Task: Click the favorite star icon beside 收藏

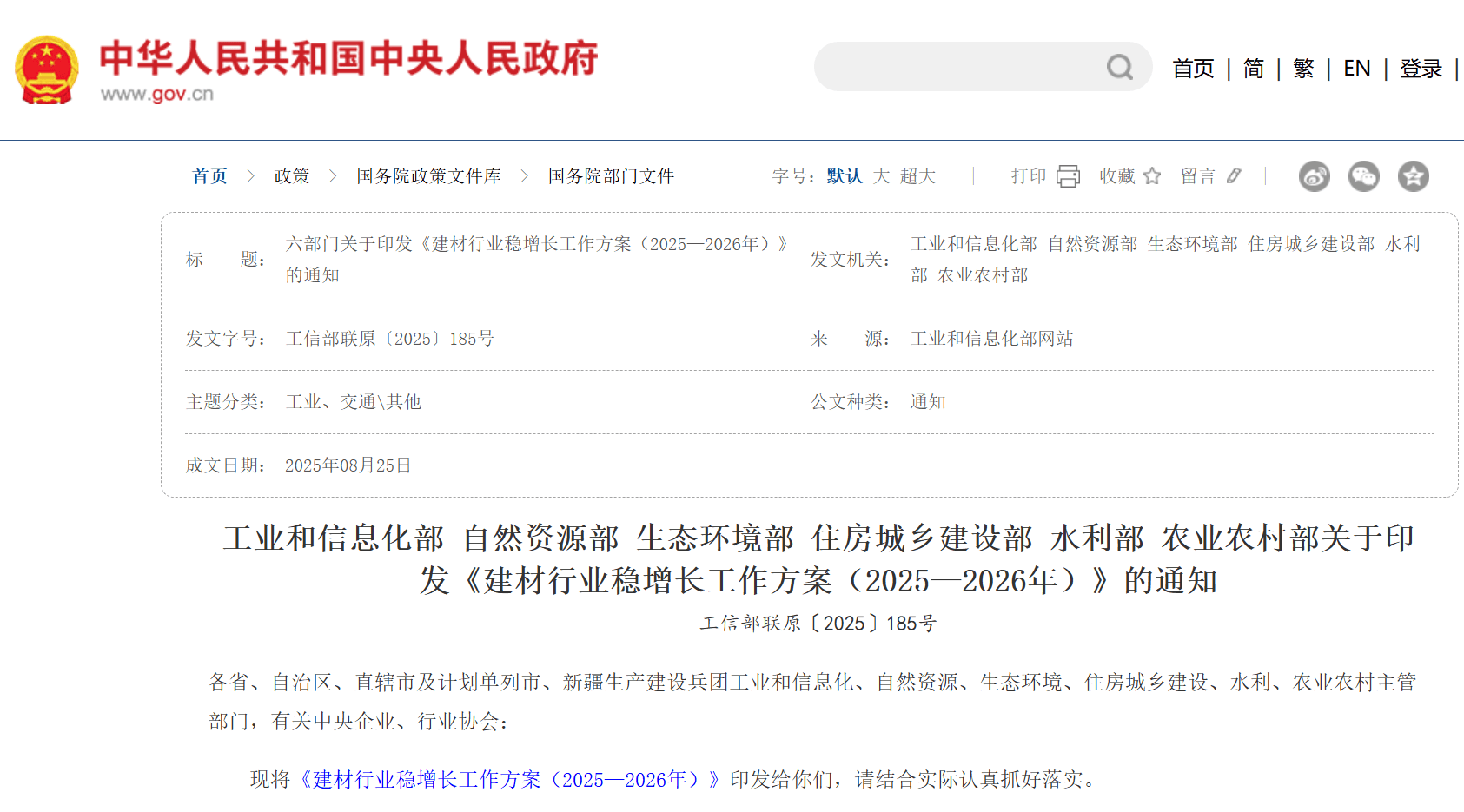Action: [1152, 176]
